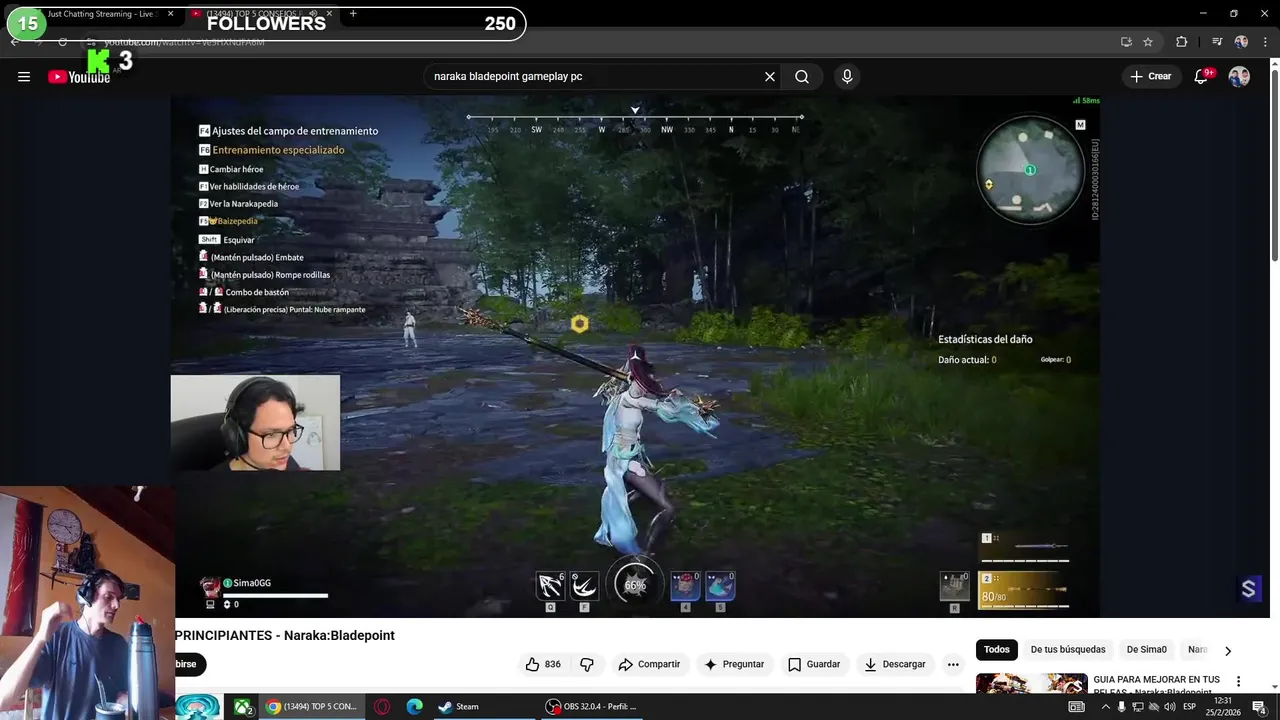Select the Todos filter chip
Image resolution: width=1280 pixels, height=720 pixels.
click(x=996, y=649)
